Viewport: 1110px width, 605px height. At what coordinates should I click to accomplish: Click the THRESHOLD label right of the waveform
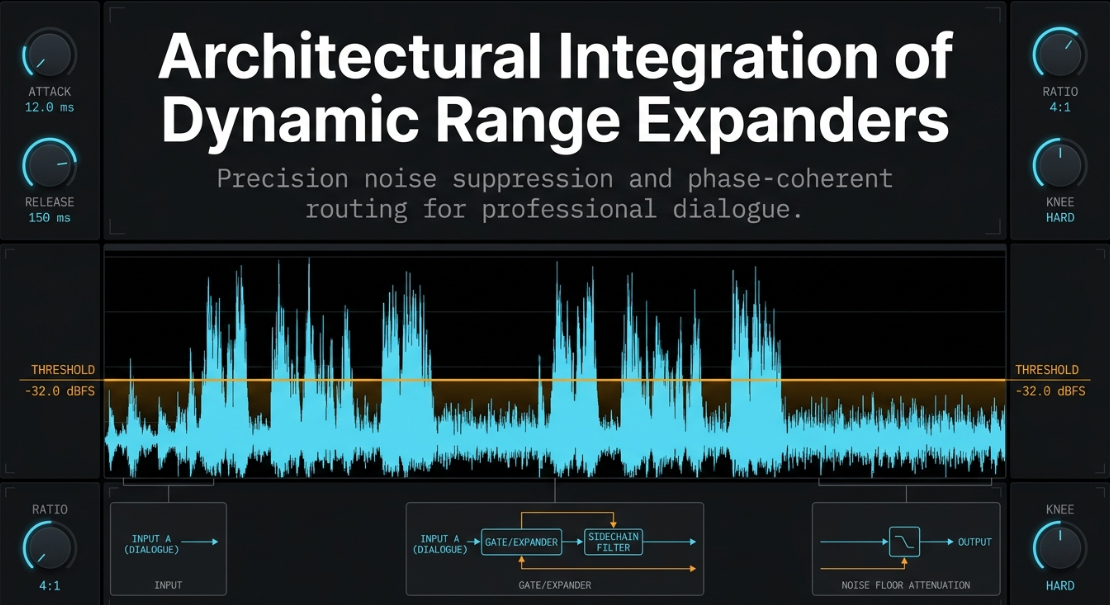point(1047,370)
